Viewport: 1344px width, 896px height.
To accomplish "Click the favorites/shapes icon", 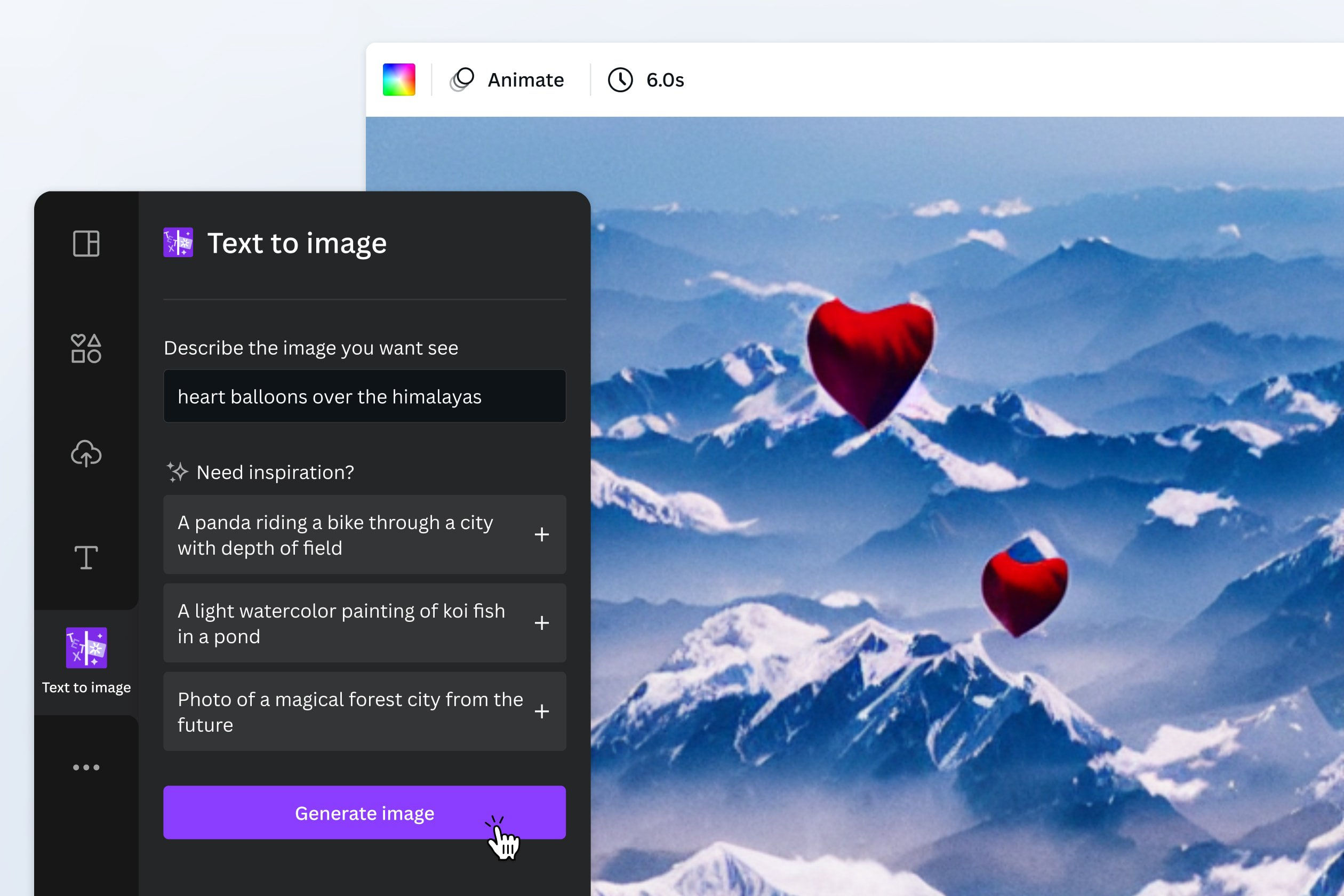I will (x=86, y=349).
